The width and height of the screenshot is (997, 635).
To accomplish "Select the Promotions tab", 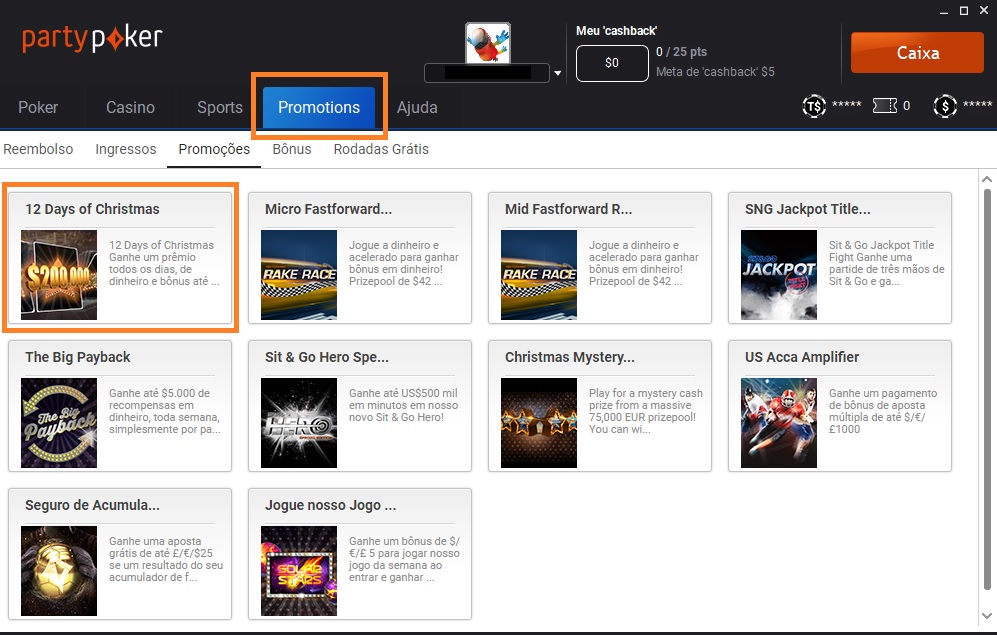I will tap(319, 107).
